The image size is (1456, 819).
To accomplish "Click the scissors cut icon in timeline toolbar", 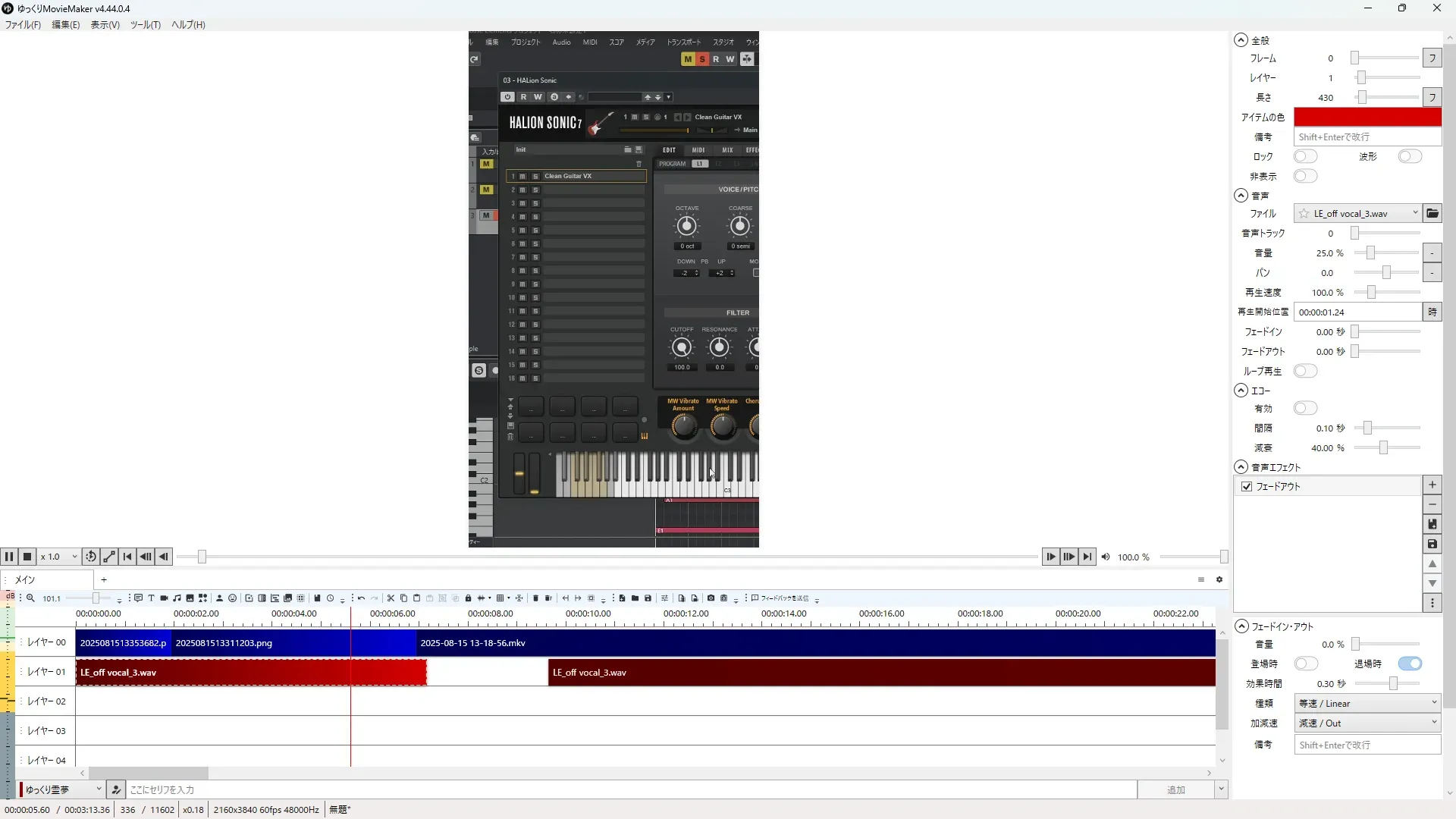I will (391, 598).
